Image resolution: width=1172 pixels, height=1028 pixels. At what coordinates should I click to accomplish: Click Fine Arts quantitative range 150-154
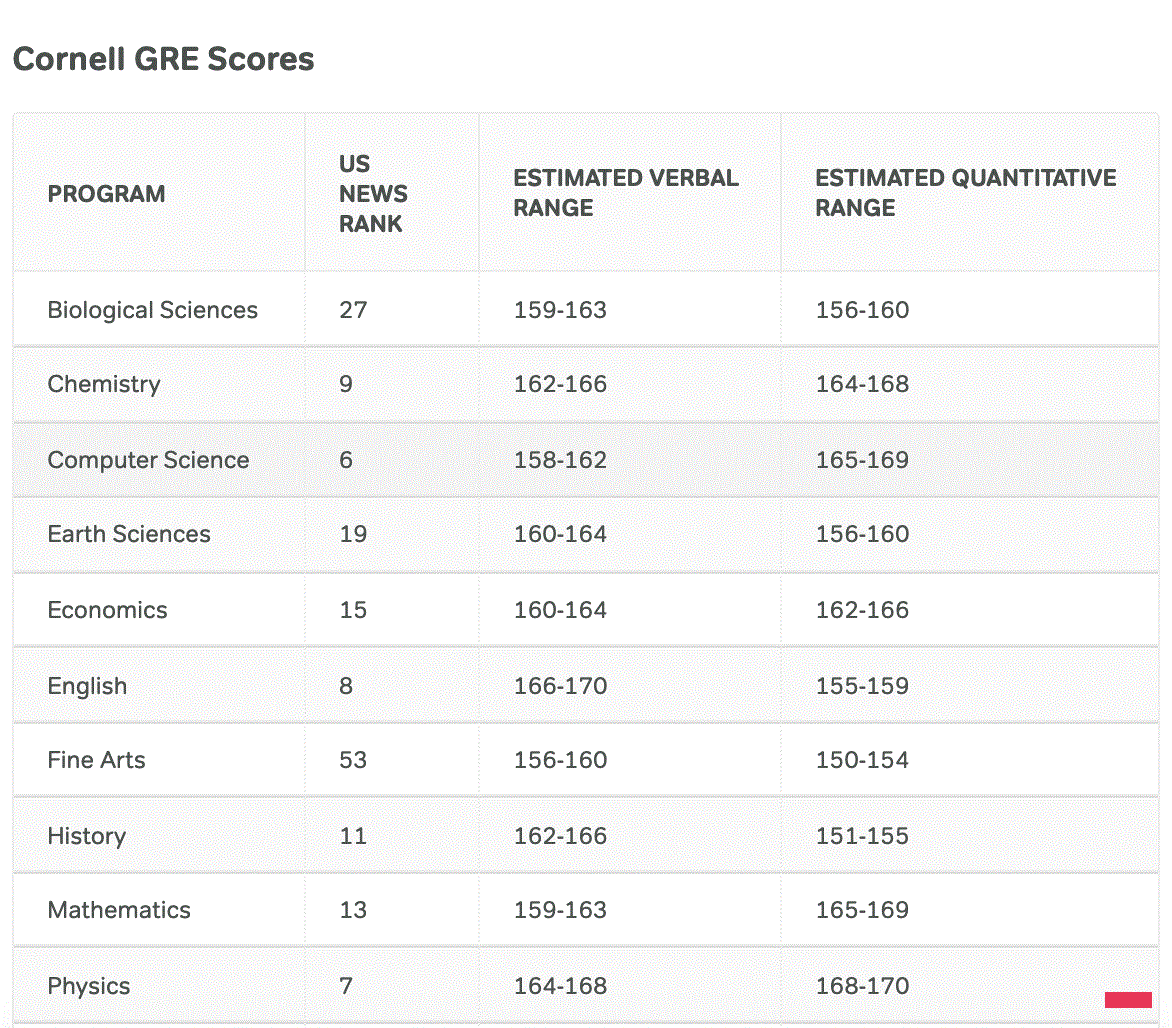862,760
